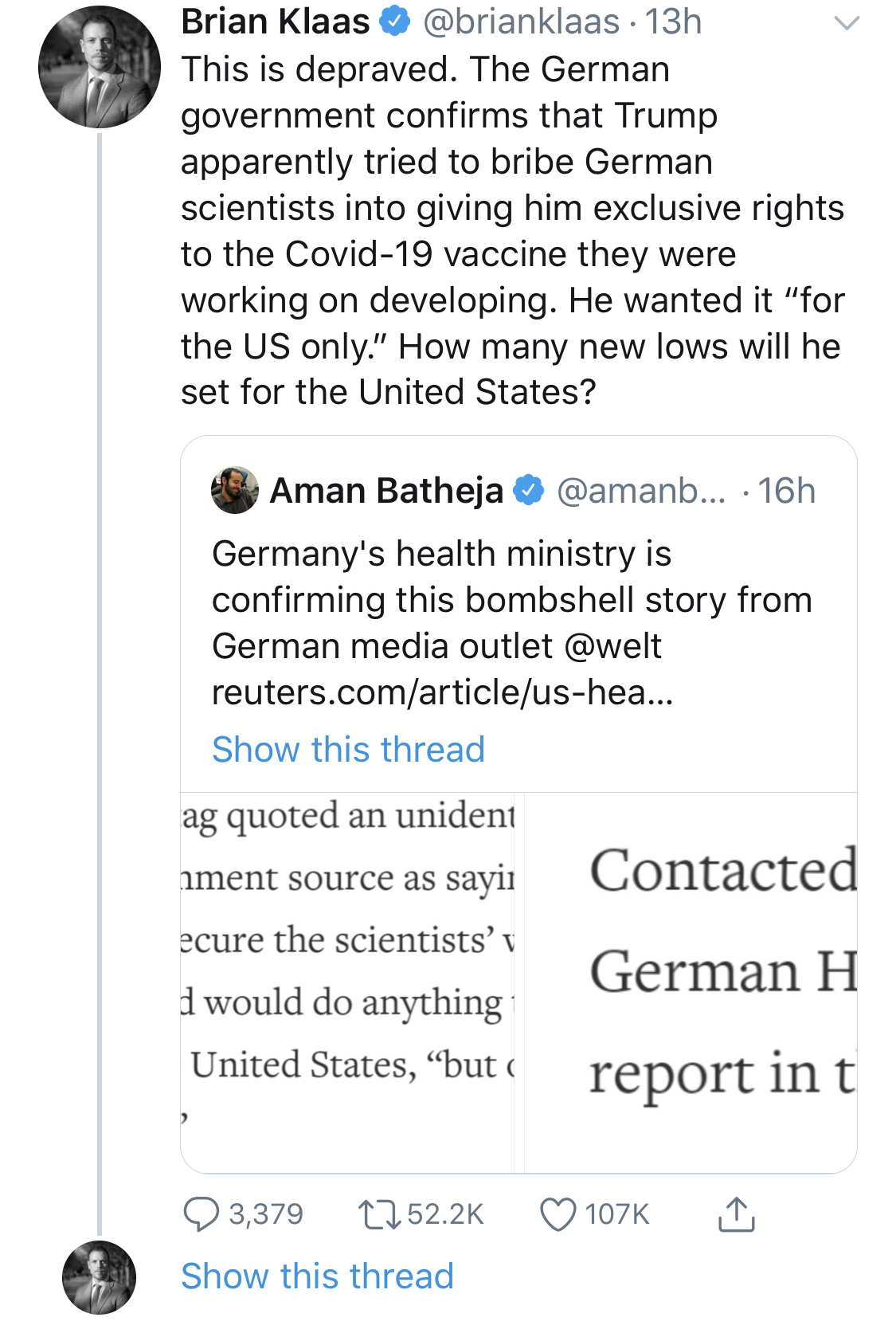This screenshot has height=1329, width=896.
Task: Open the reply comment icon
Action: click(201, 1214)
